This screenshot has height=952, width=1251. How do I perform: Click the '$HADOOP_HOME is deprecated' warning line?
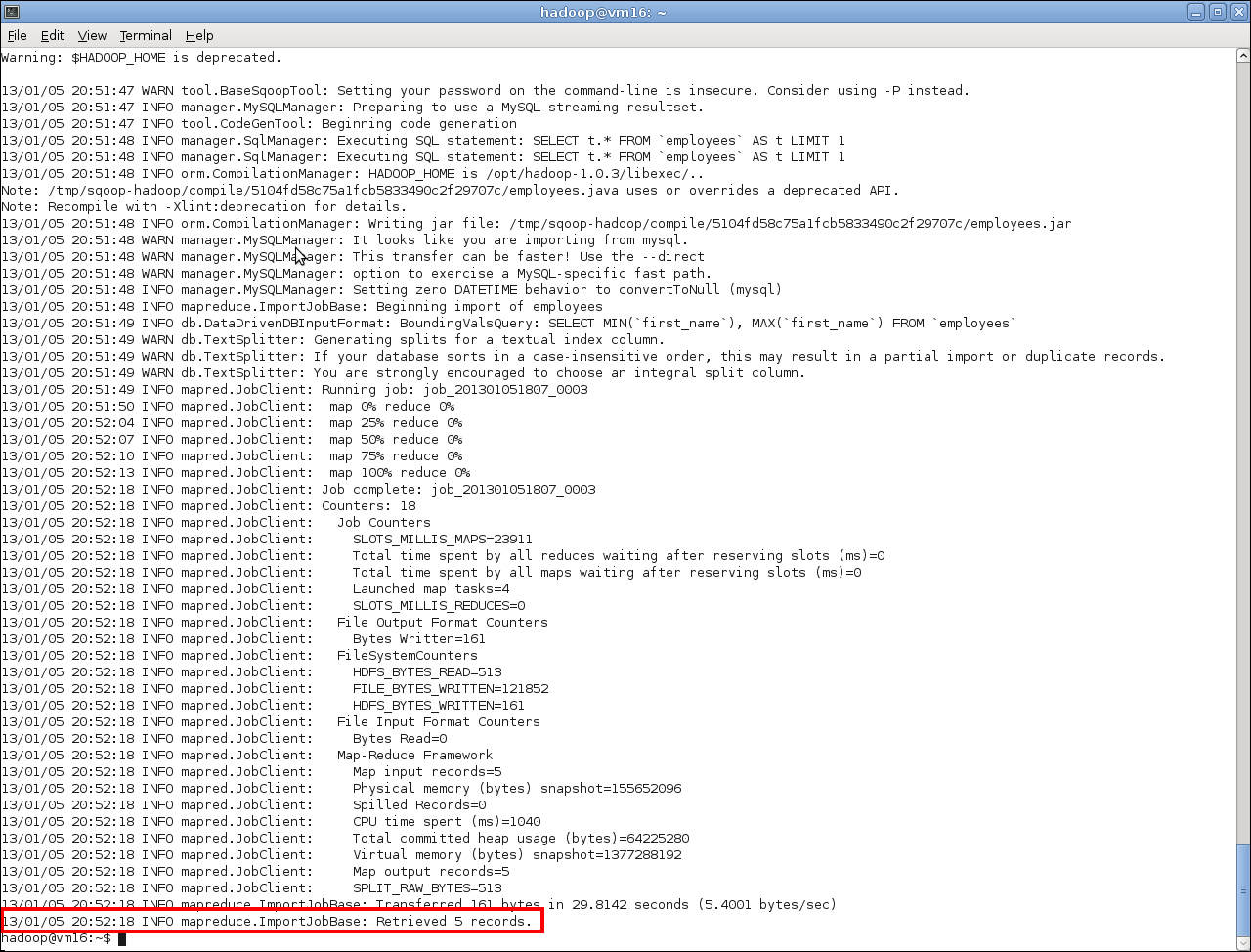[x=141, y=58]
